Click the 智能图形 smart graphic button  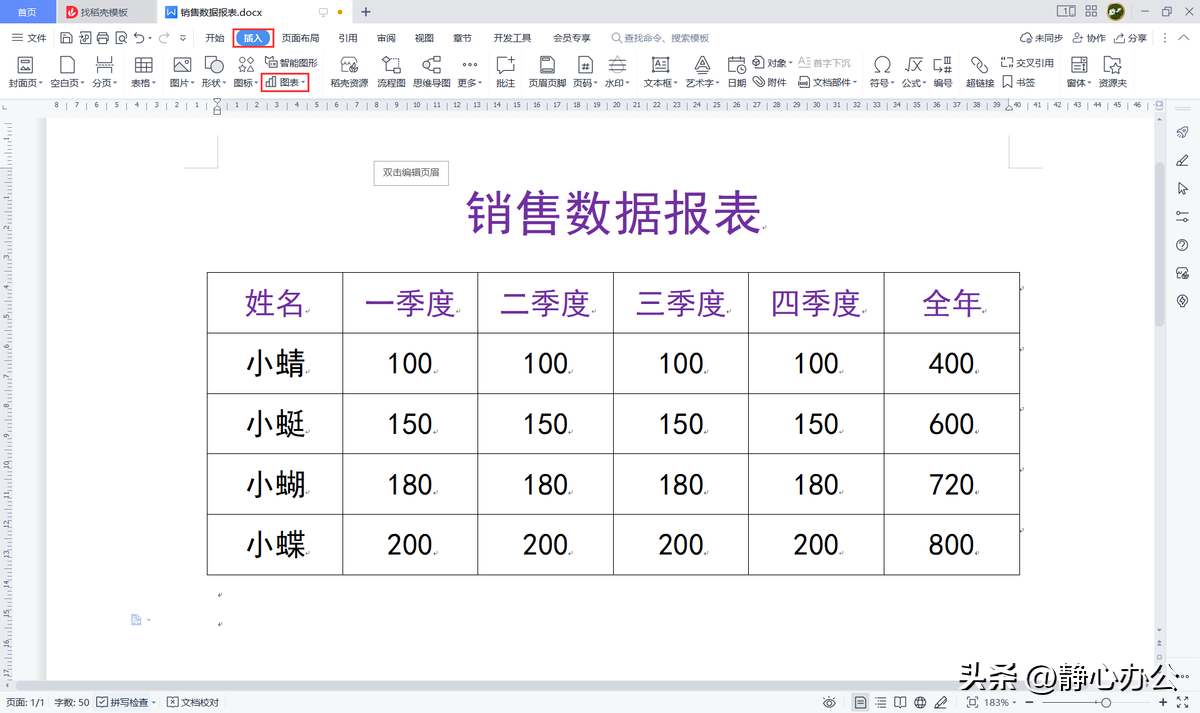pyautogui.click(x=291, y=63)
